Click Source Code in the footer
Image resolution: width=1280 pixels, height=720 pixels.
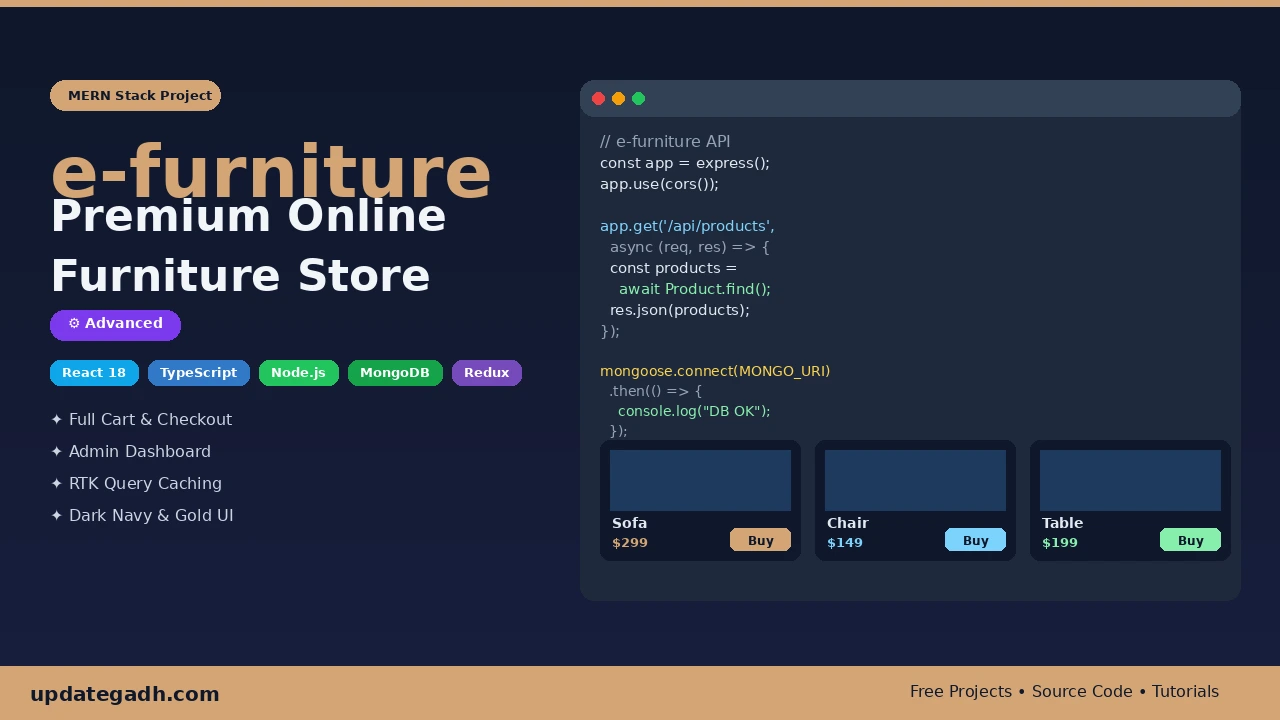pos(1081,691)
